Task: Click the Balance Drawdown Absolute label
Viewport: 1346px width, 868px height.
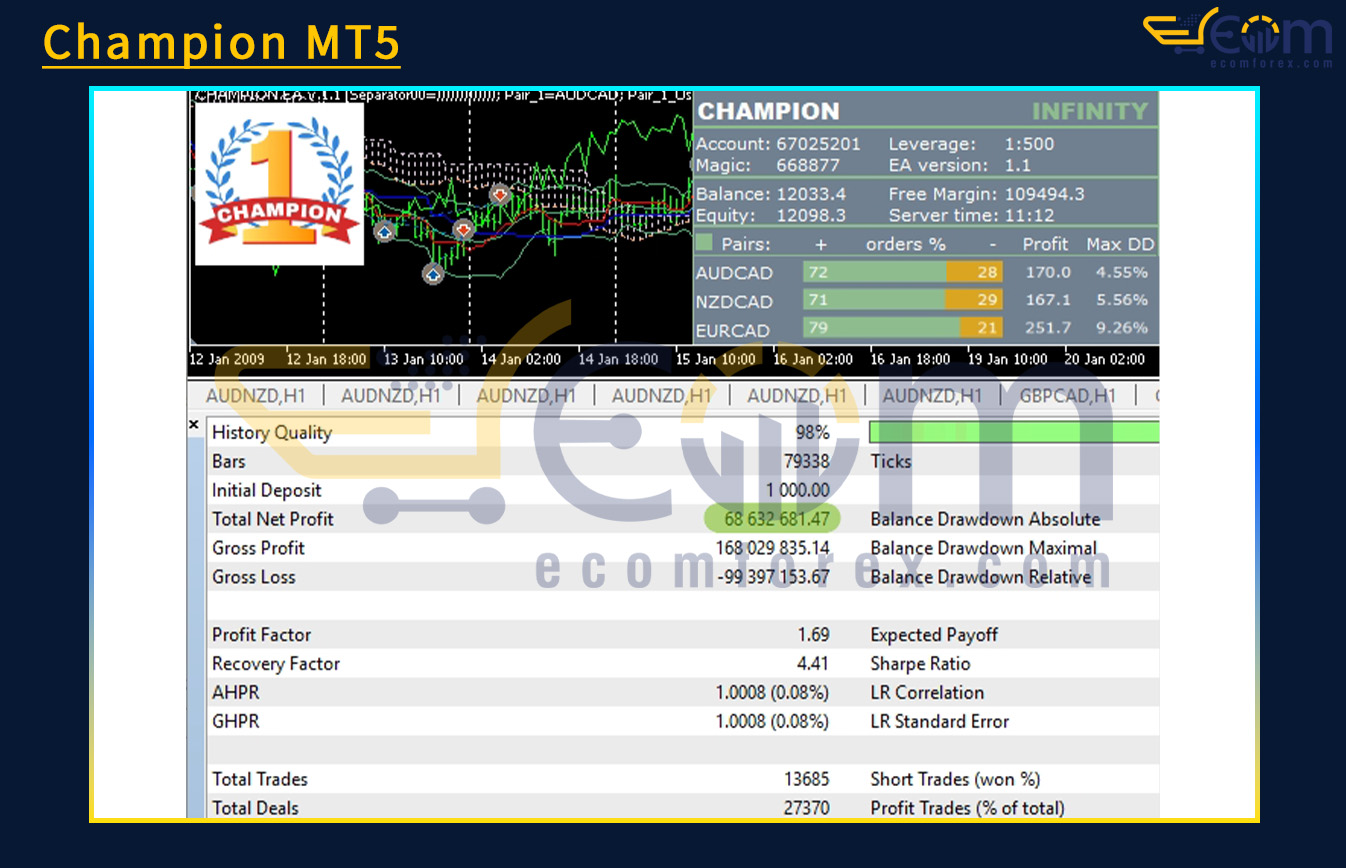Action: pos(985,519)
